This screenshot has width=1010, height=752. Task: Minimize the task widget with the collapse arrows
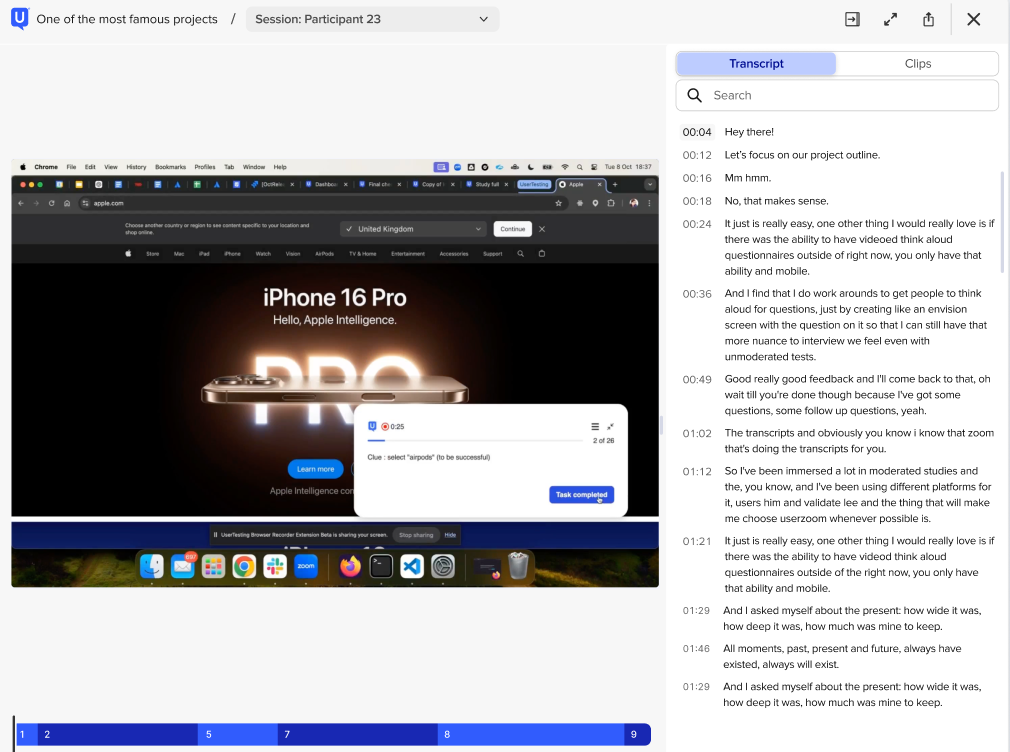[611, 427]
